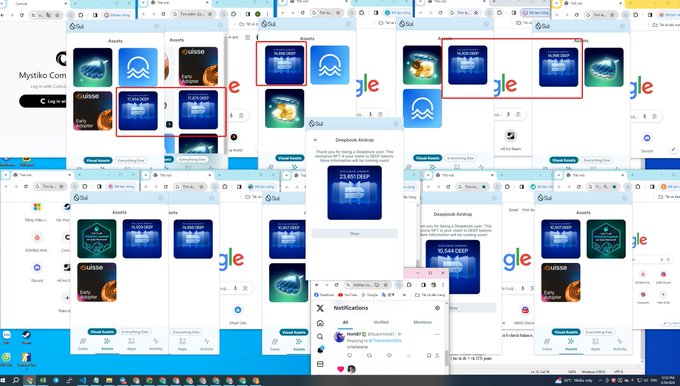Reload the page in the X browser window
This screenshot has width=680, height=386.
point(337,285)
